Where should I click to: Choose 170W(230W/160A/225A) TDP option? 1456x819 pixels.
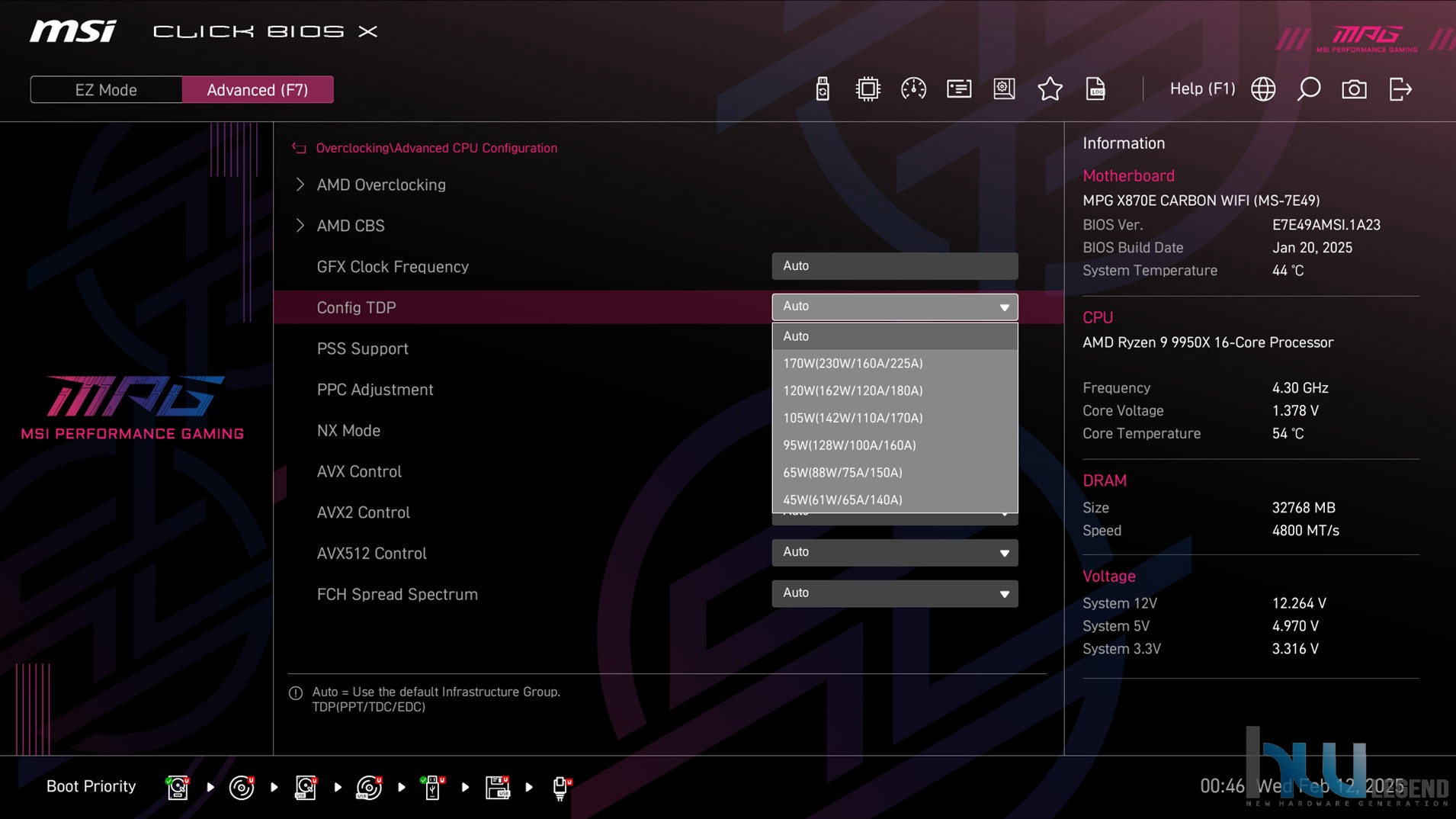click(x=895, y=364)
